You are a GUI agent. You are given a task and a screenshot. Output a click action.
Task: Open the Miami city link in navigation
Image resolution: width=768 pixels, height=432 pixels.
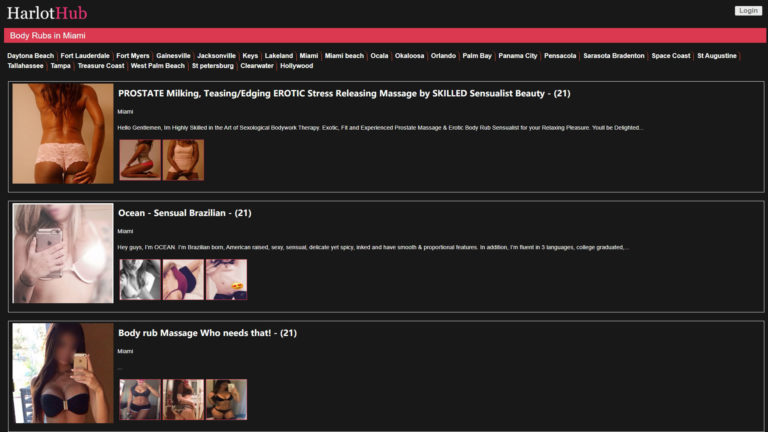point(309,56)
